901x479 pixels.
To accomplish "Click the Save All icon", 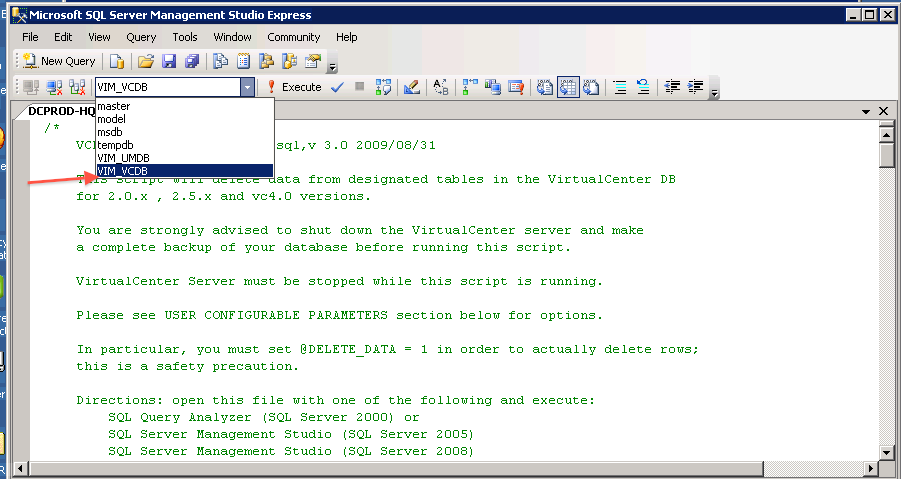I will [191, 61].
